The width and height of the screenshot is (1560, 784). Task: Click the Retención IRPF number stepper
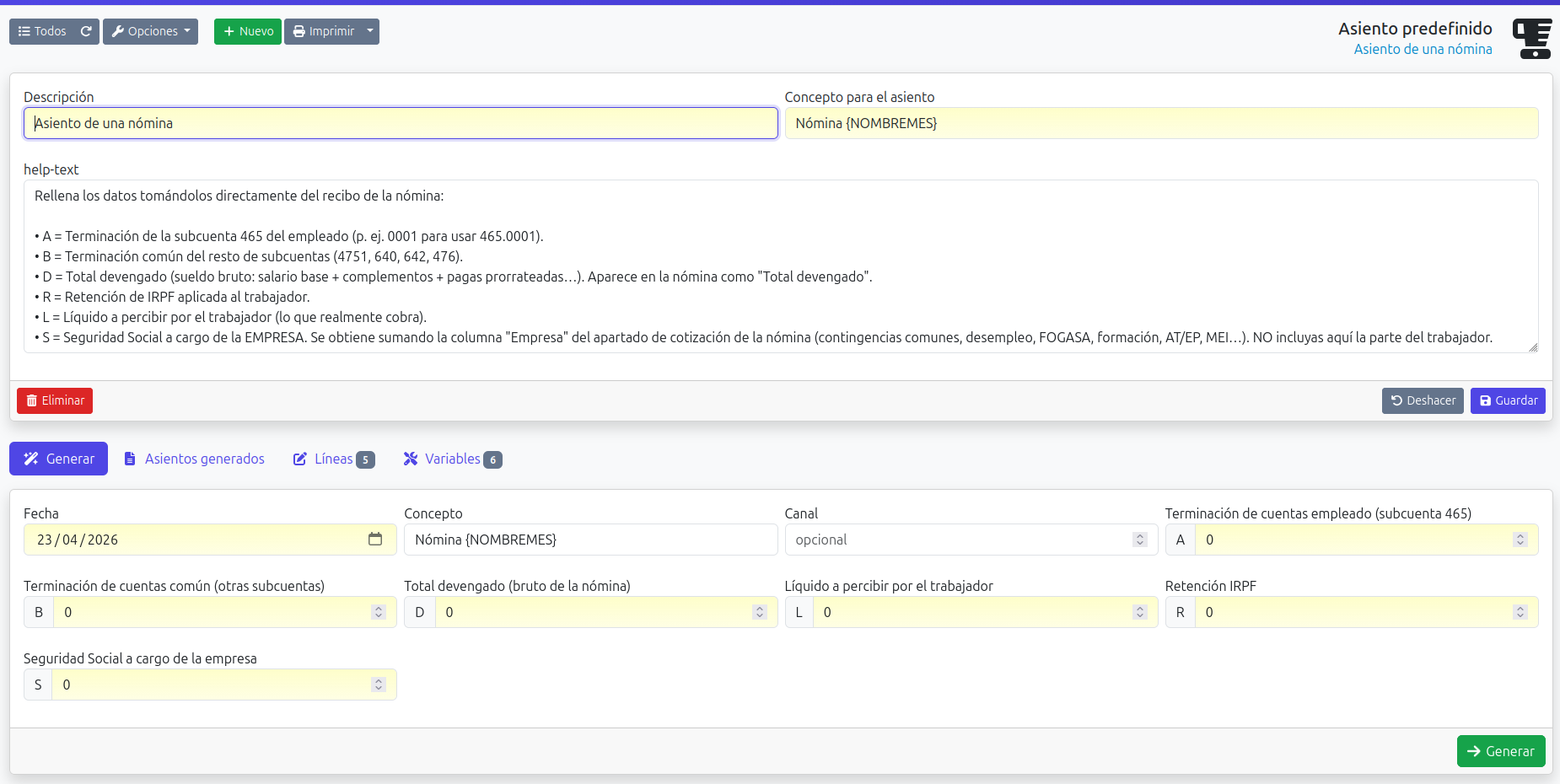point(1520,612)
